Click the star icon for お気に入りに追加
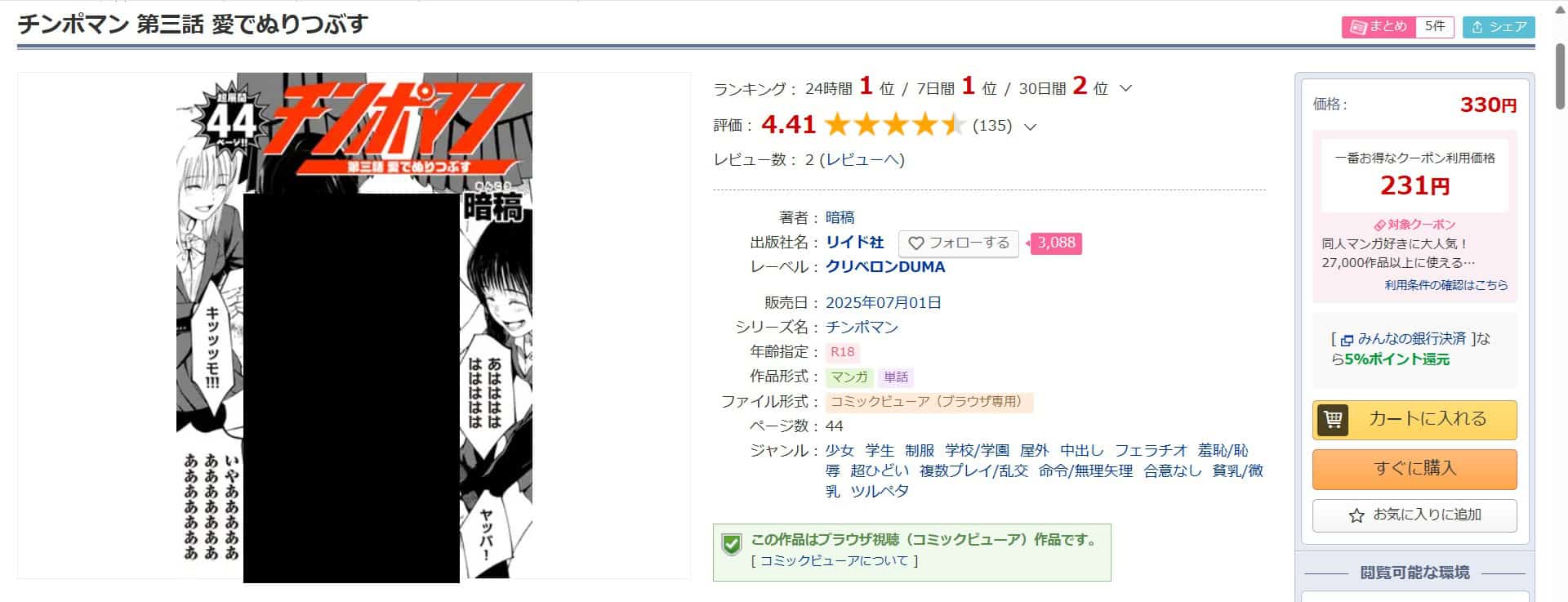 pyautogui.click(x=1356, y=515)
